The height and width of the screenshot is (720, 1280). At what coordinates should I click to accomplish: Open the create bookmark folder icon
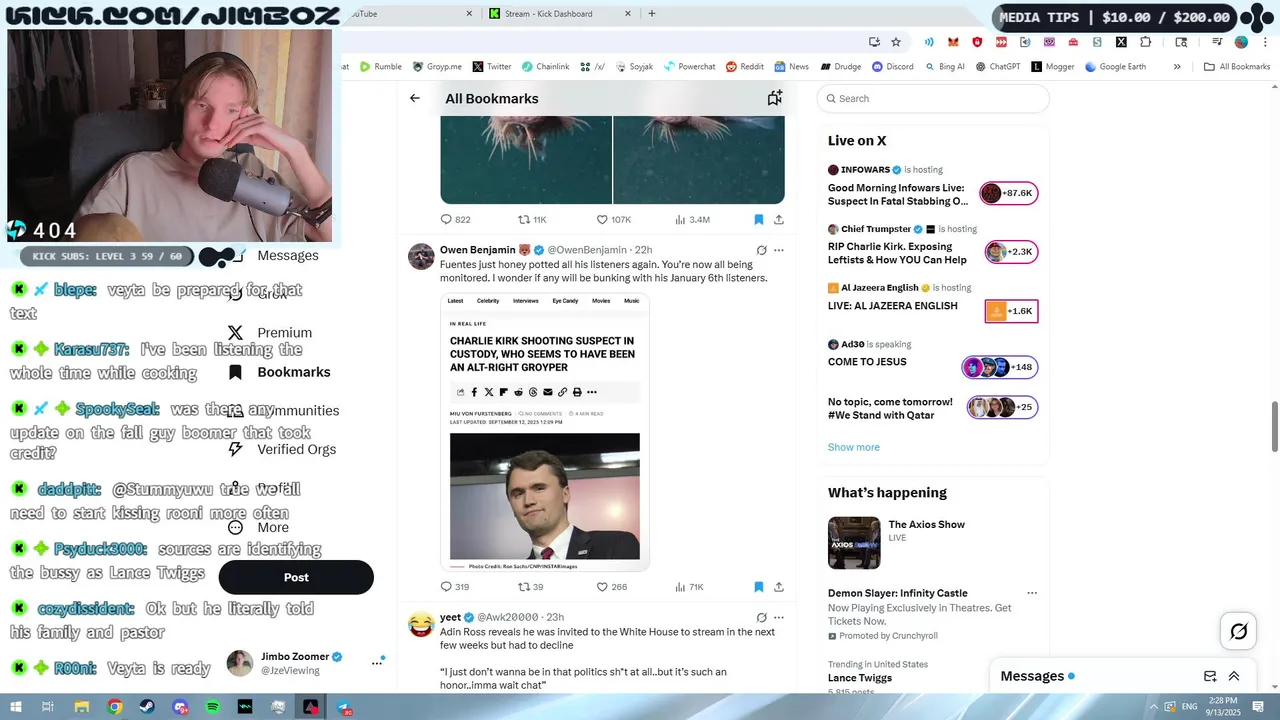point(774,98)
